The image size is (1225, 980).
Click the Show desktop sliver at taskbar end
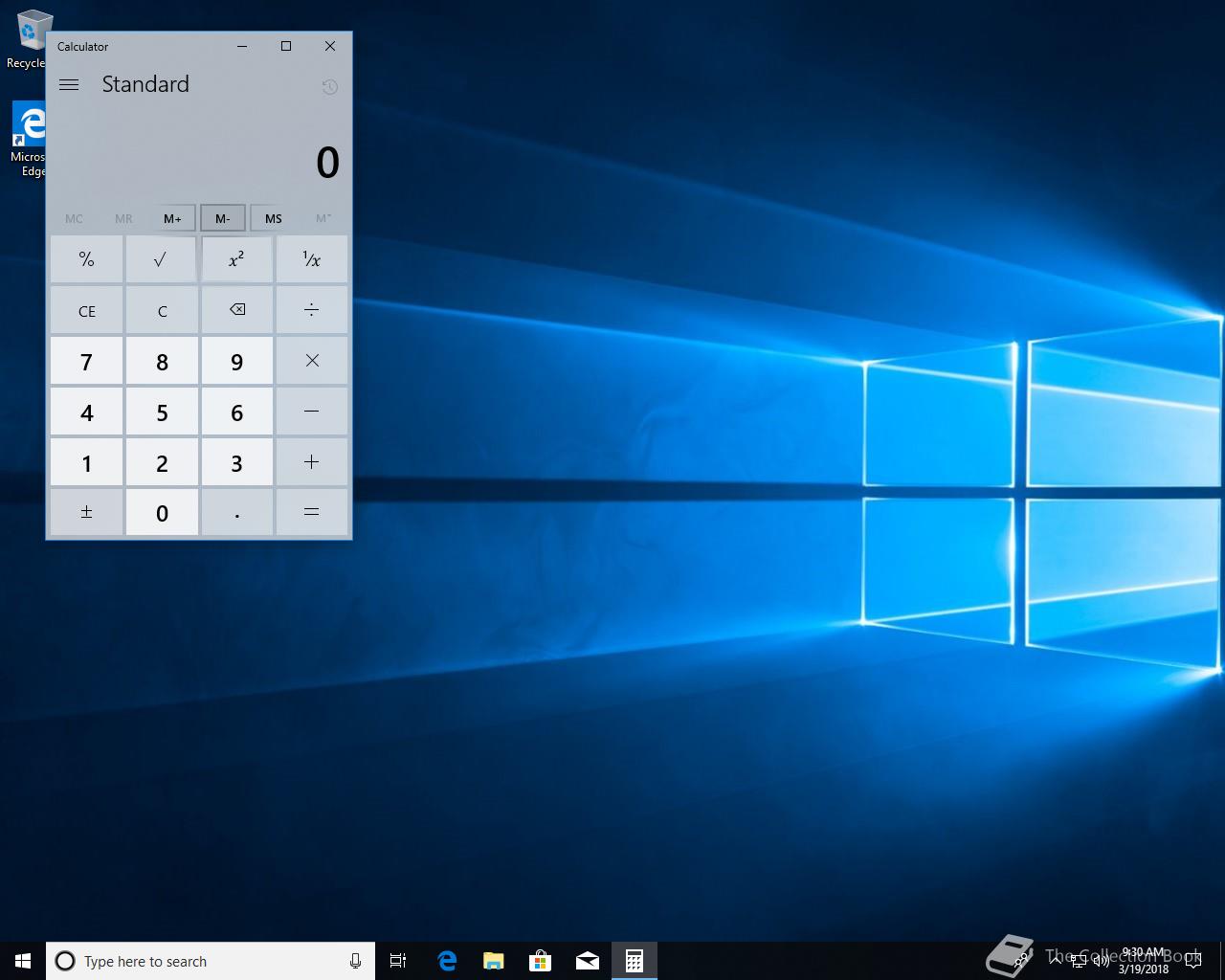(1221, 961)
